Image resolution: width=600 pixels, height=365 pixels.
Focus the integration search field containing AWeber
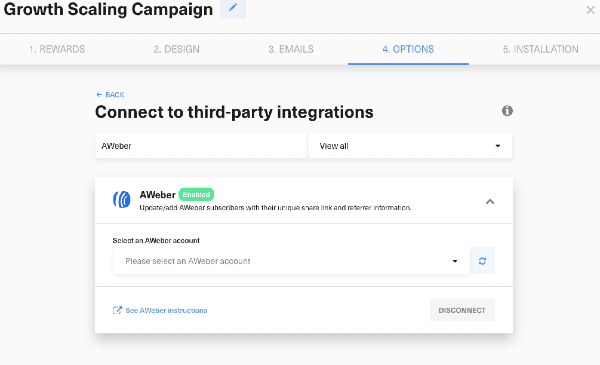point(201,146)
